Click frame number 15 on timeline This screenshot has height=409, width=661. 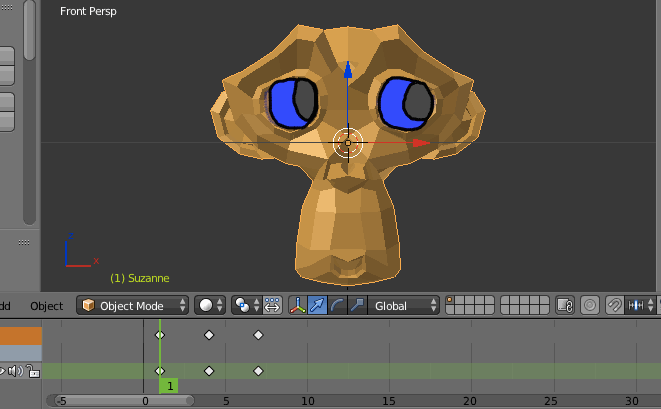pos(389,401)
